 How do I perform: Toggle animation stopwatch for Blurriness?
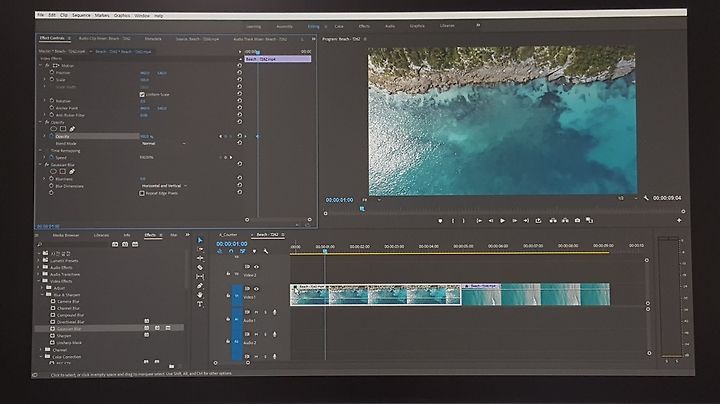pyautogui.click(x=51, y=179)
